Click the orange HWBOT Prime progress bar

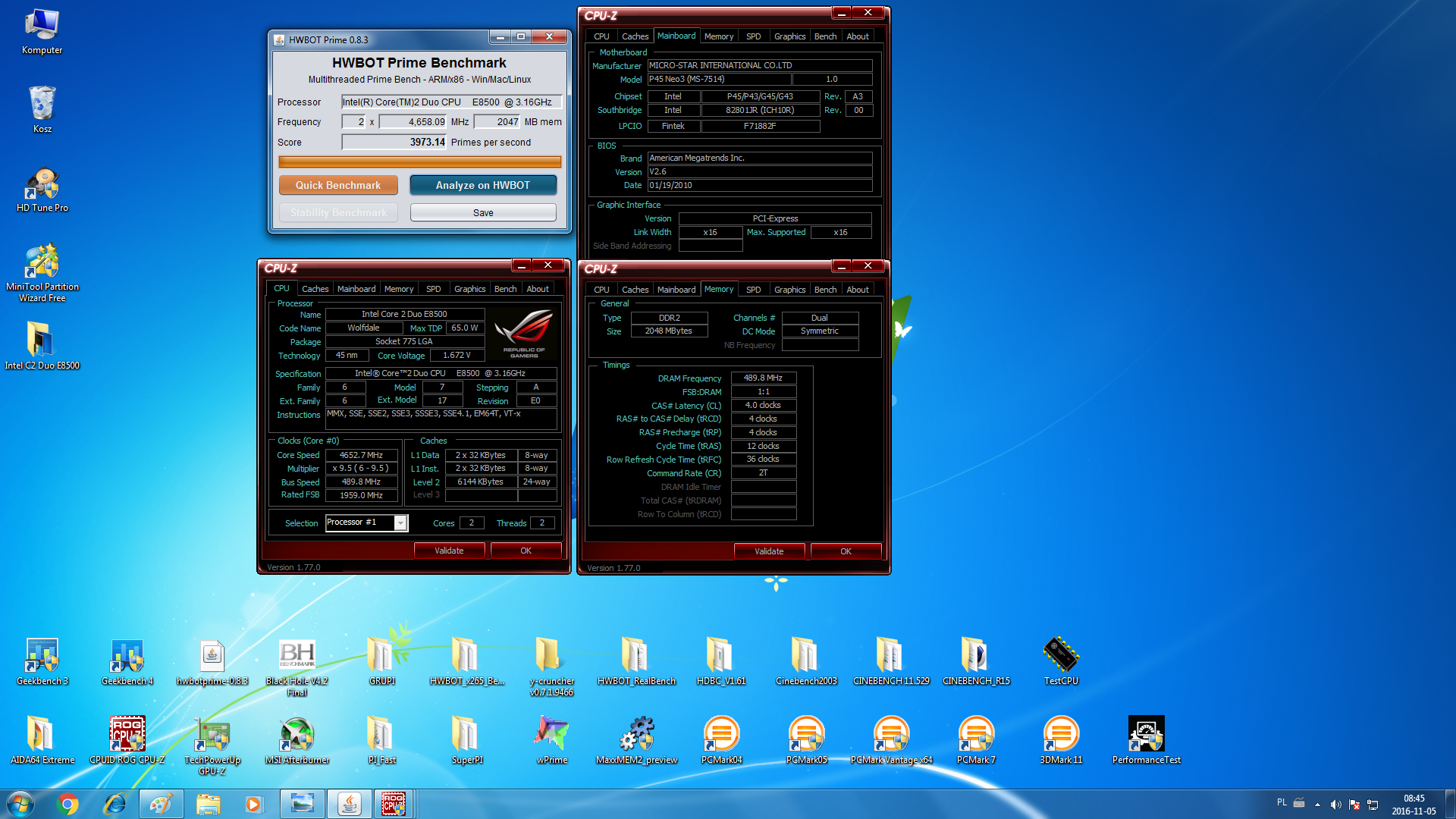pyautogui.click(x=419, y=162)
